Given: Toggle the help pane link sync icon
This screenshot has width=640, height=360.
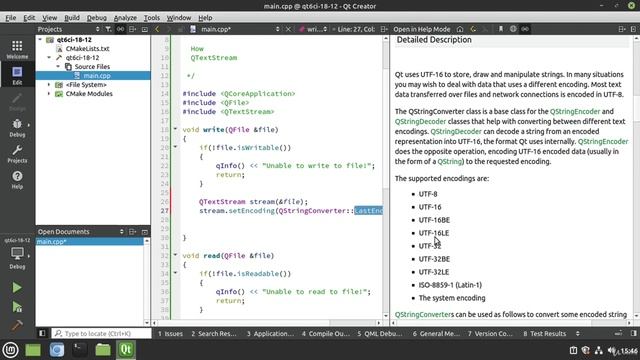Looking at the screenshot, I should 525,29.
